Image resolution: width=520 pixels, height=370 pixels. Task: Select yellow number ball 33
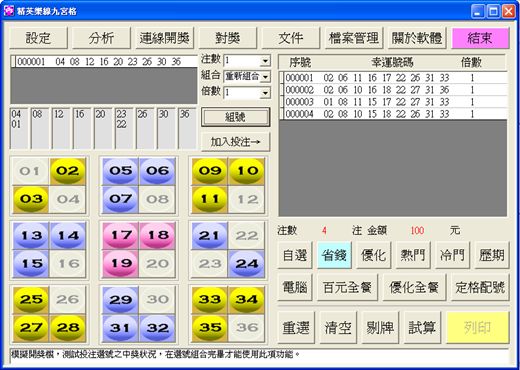pyautogui.click(x=210, y=299)
